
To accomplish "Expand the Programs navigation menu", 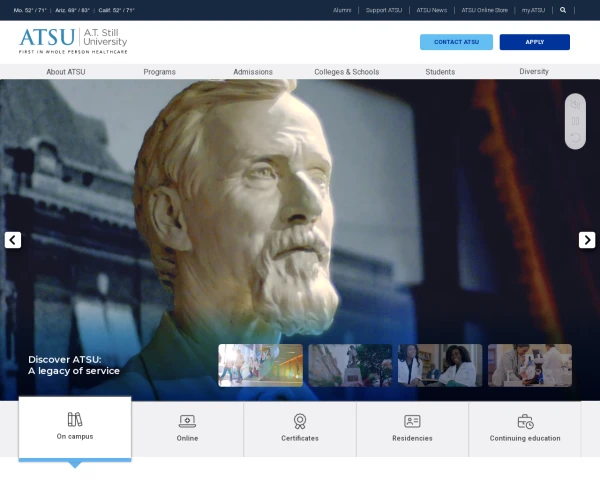I will pos(159,72).
